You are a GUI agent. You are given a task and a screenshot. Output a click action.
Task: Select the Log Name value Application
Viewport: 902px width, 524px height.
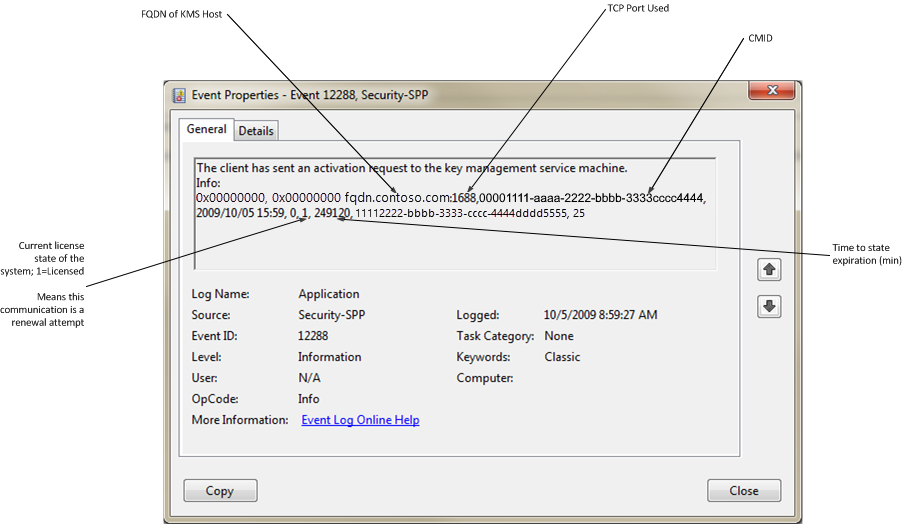pyautogui.click(x=328, y=294)
